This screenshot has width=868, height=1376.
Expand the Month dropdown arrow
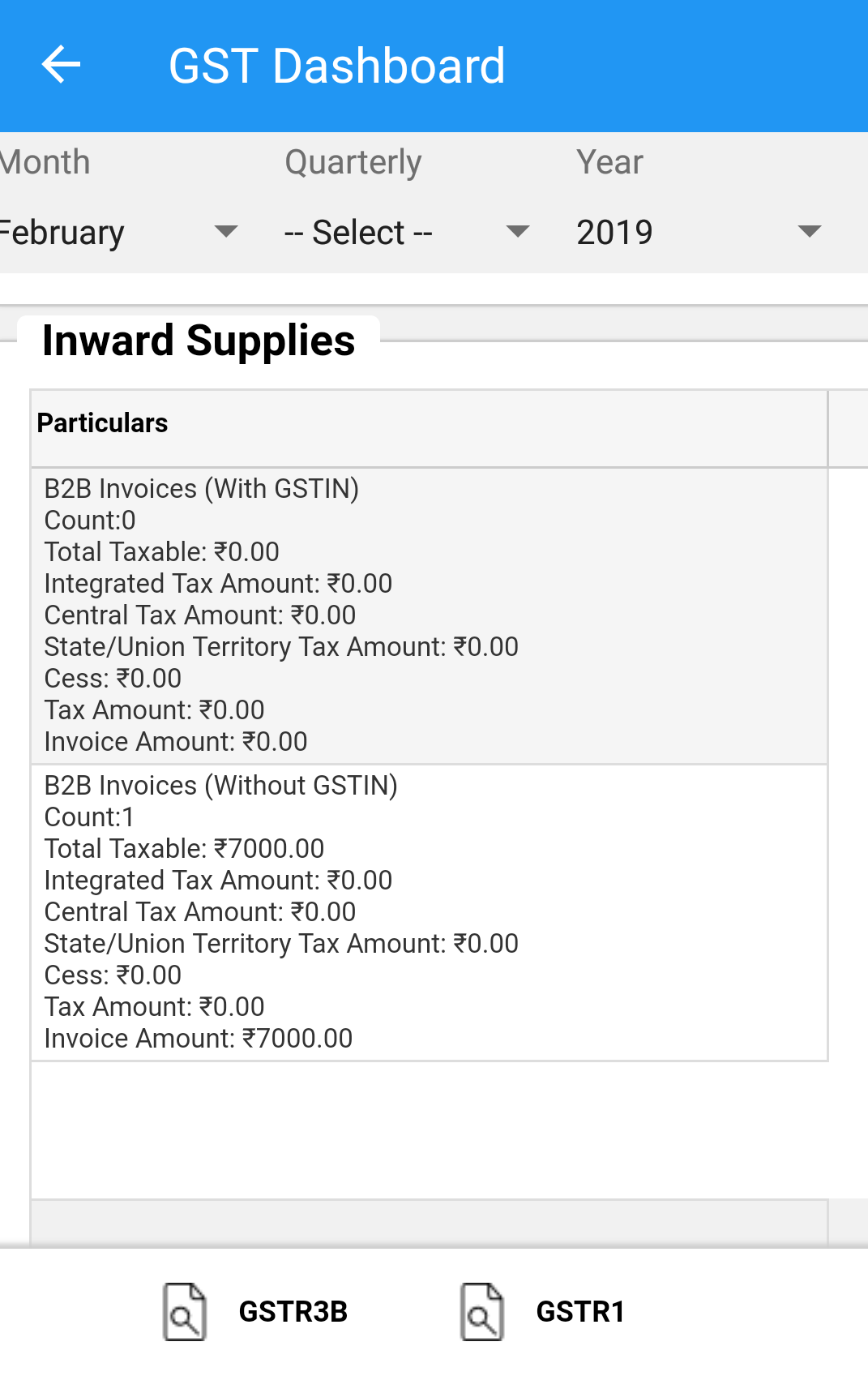click(x=226, y=232)
